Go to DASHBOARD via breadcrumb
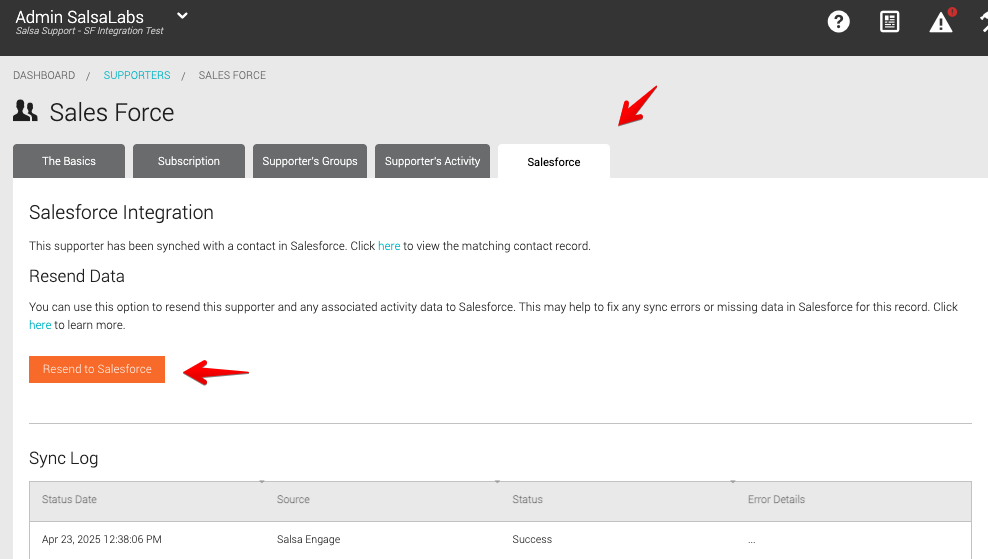Image resolution: width=988 pixels, height=559 pixels. (x=44, y=76)
